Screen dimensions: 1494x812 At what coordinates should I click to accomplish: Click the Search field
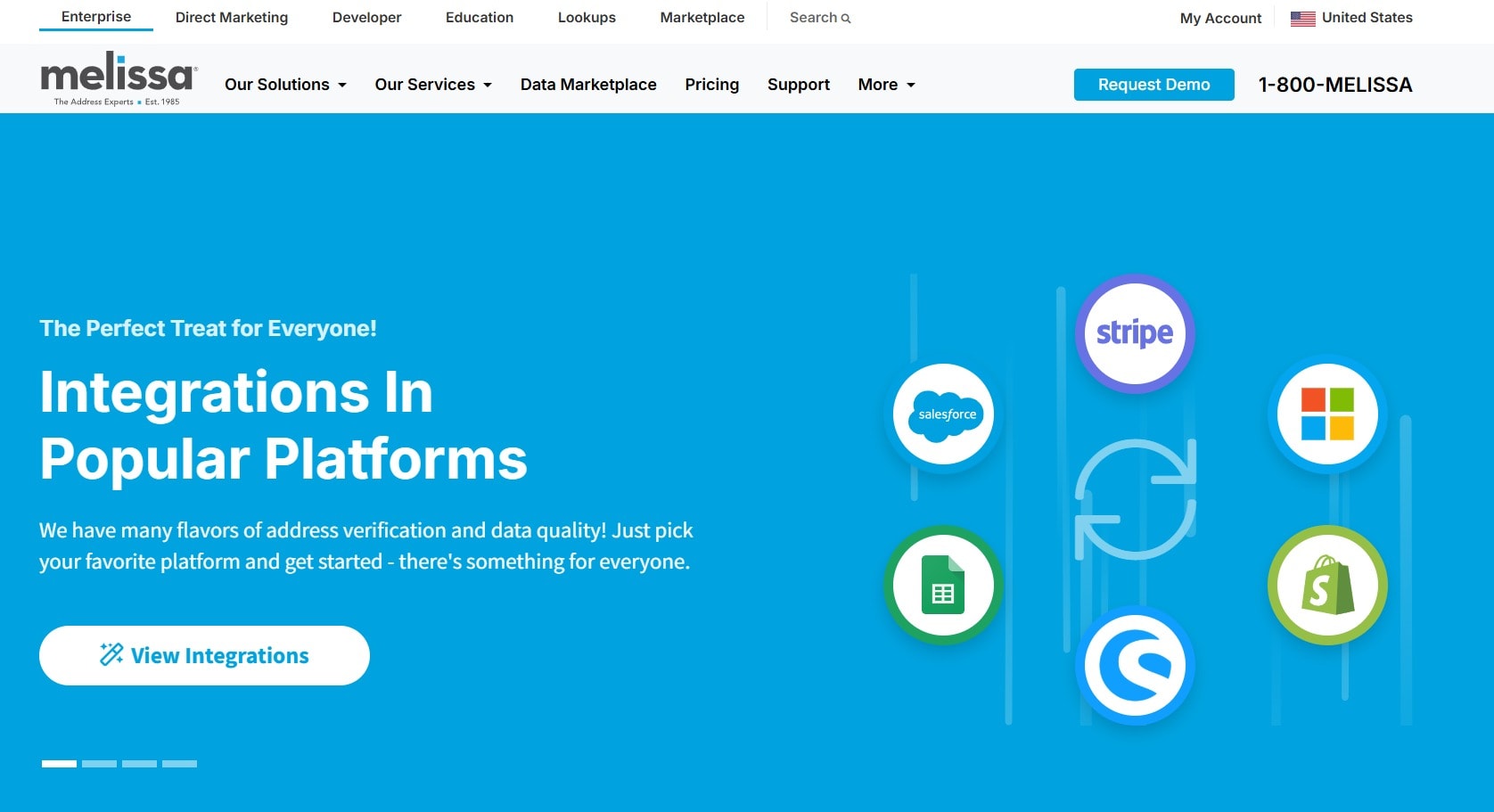pos(820,18)
